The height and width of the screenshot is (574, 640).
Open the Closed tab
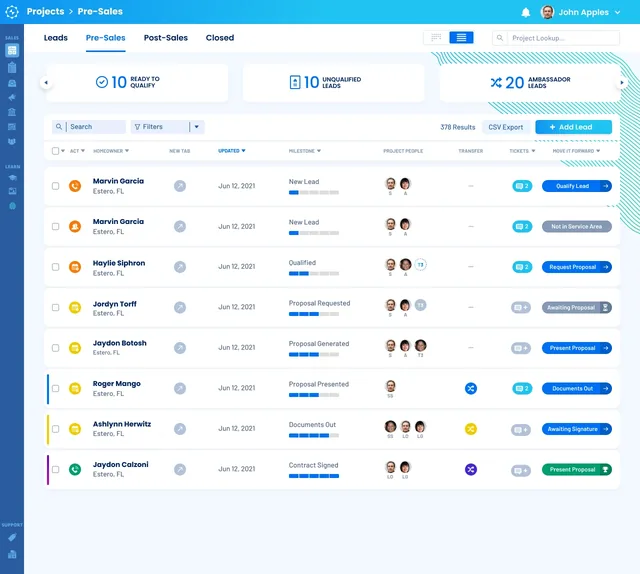[x=220, y=38]
